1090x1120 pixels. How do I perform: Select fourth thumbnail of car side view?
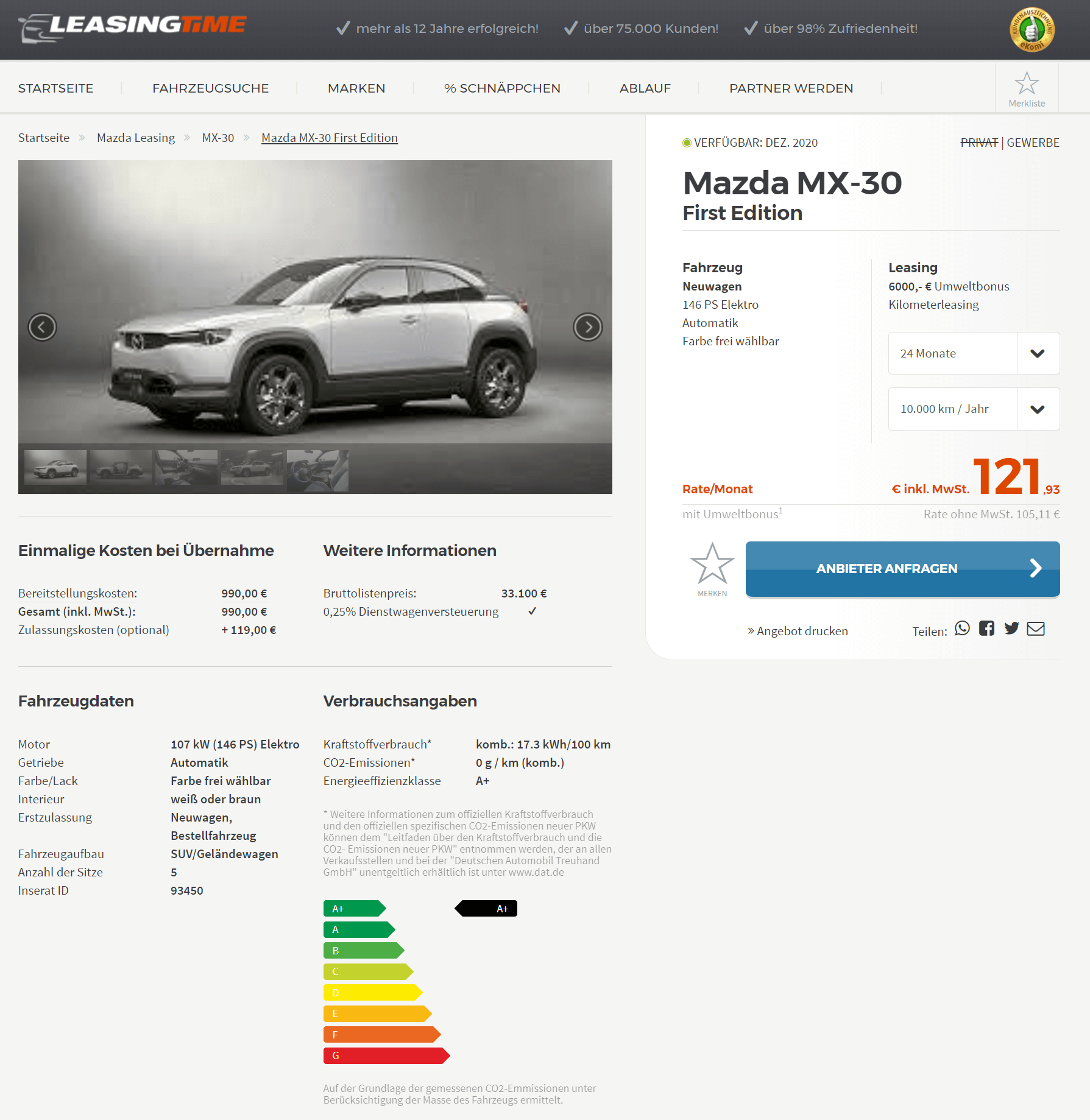pyautogui.click(x=252, y=468)
